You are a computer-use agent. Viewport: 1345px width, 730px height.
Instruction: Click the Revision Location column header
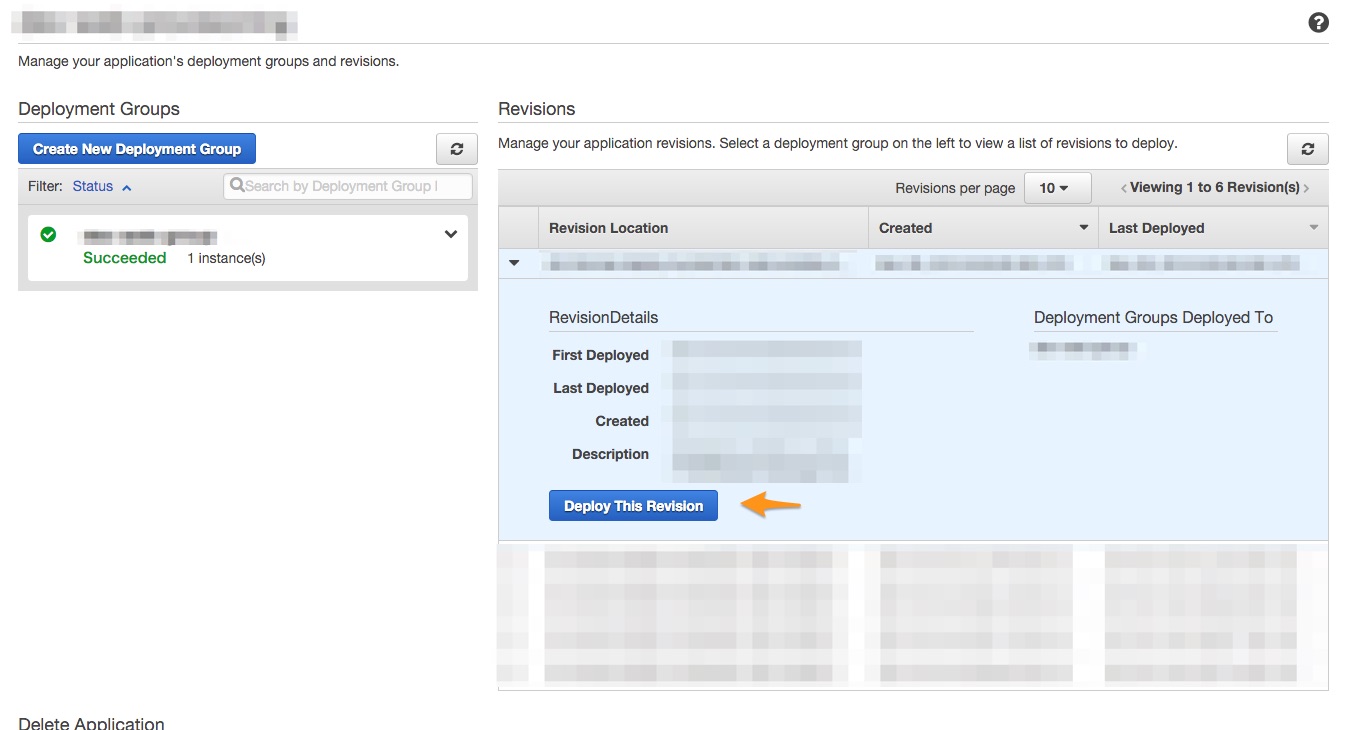(608, 227)
